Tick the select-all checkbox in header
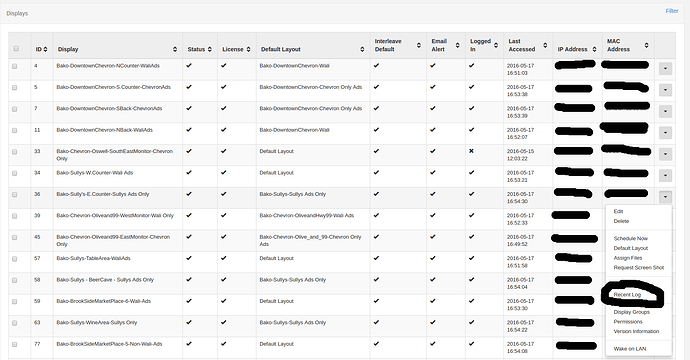 click(16, 48)
